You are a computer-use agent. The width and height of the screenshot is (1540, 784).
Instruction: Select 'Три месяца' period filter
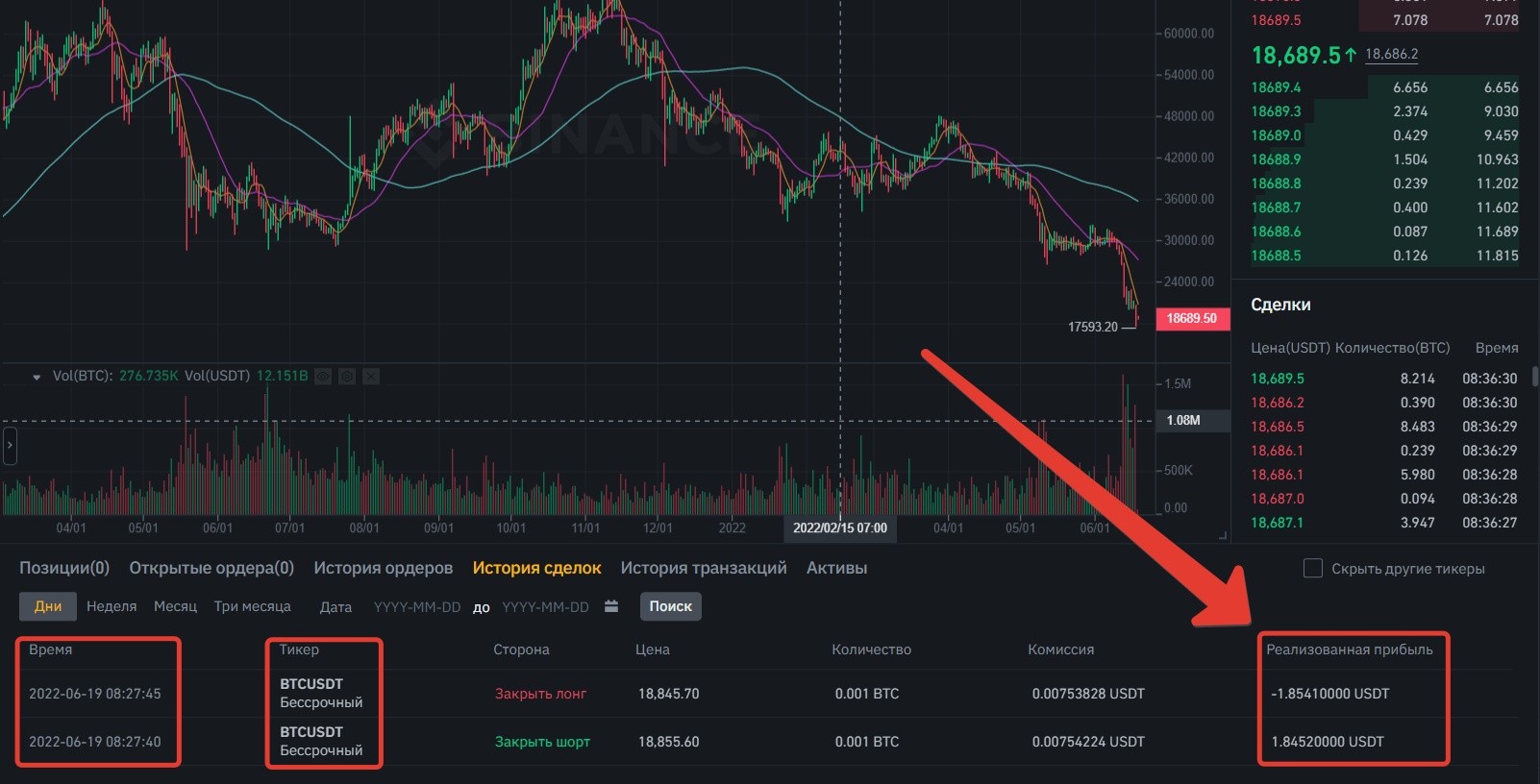tap(252, 606)
